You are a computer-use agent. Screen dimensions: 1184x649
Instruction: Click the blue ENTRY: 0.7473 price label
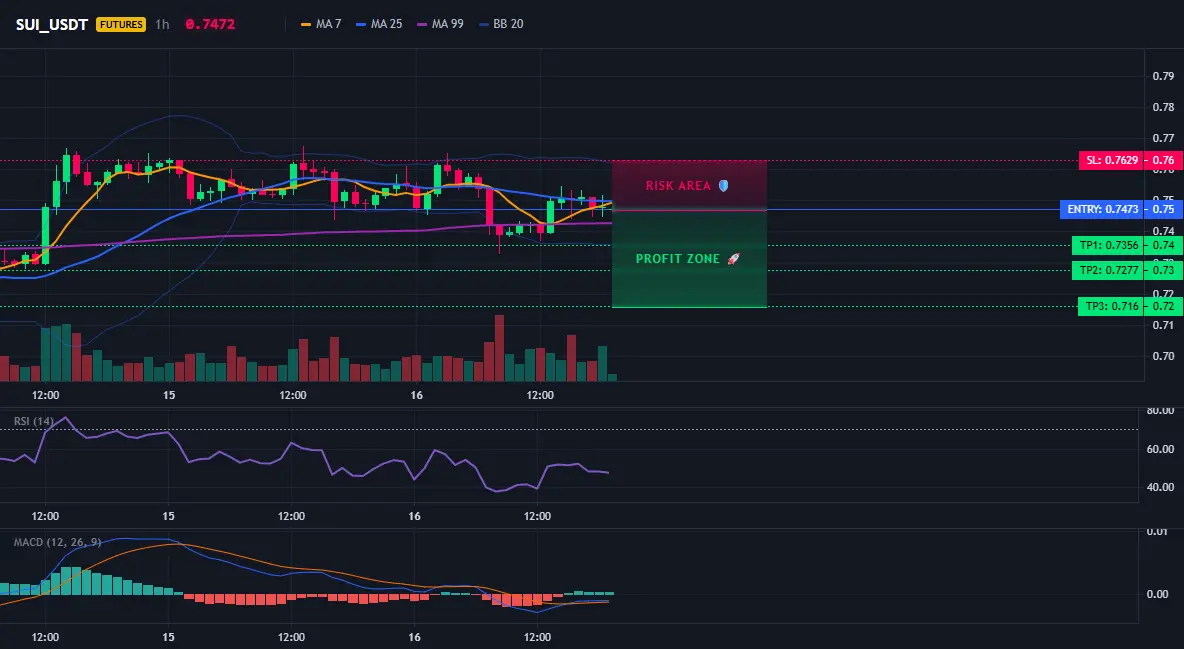coord(1102,209)
